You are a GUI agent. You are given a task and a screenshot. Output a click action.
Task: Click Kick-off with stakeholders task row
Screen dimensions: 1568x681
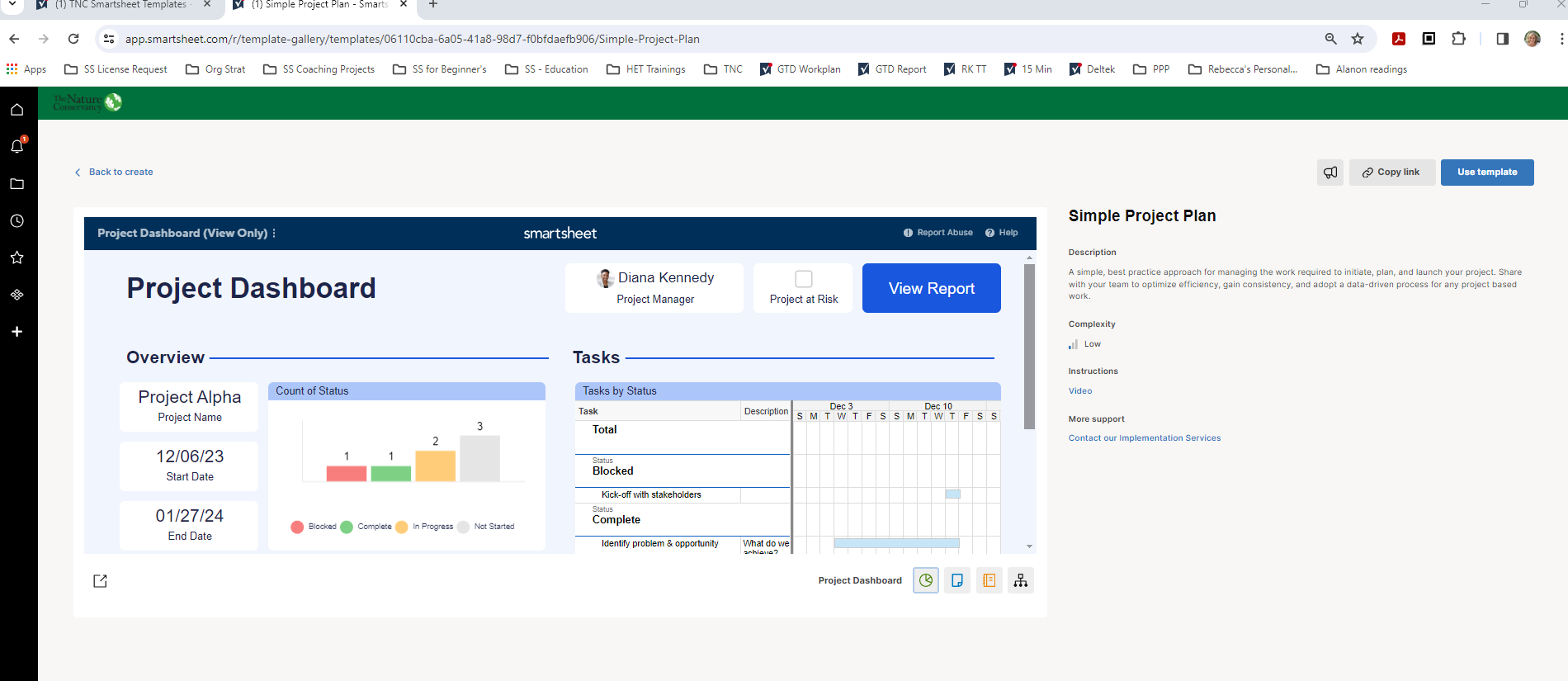(x=682, y=495)
